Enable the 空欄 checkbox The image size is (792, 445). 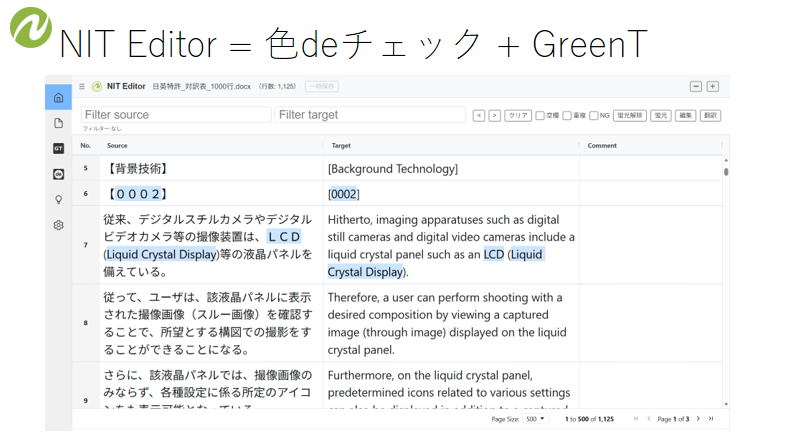540,116
